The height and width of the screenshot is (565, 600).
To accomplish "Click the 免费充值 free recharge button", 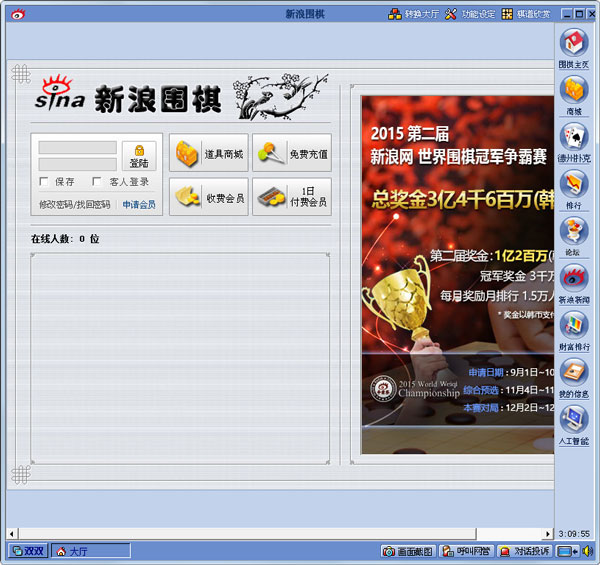I will (292, 153).
